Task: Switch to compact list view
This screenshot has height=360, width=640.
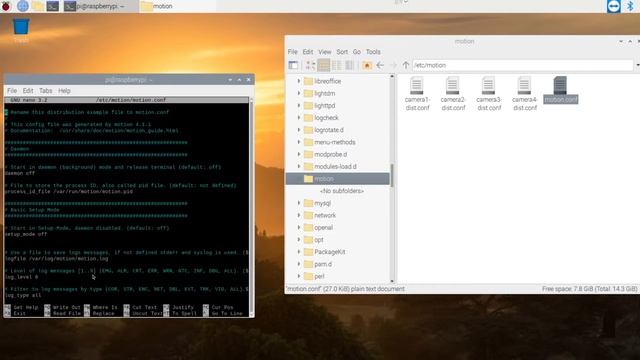Action: [x=337, y=65]
